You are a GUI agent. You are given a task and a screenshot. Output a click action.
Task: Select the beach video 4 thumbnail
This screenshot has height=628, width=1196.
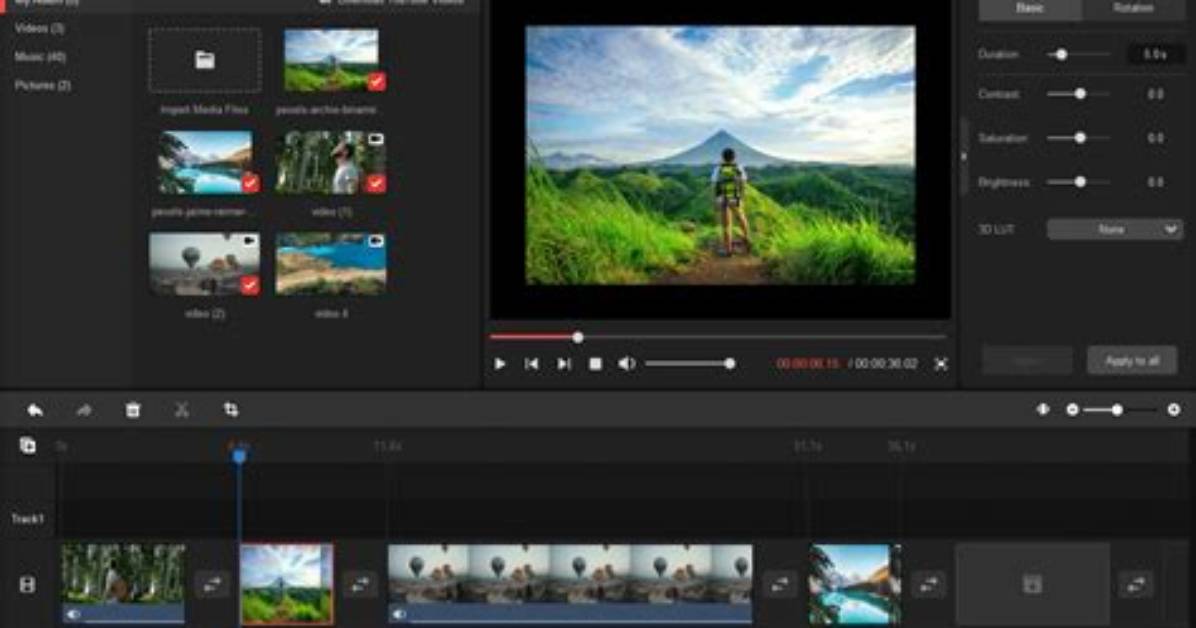331,264
